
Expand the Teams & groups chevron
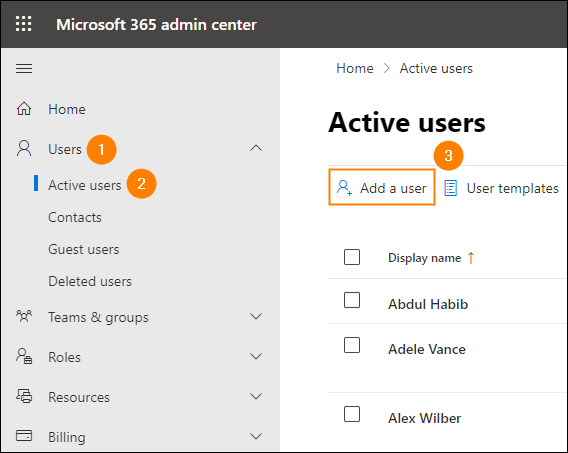256,316
